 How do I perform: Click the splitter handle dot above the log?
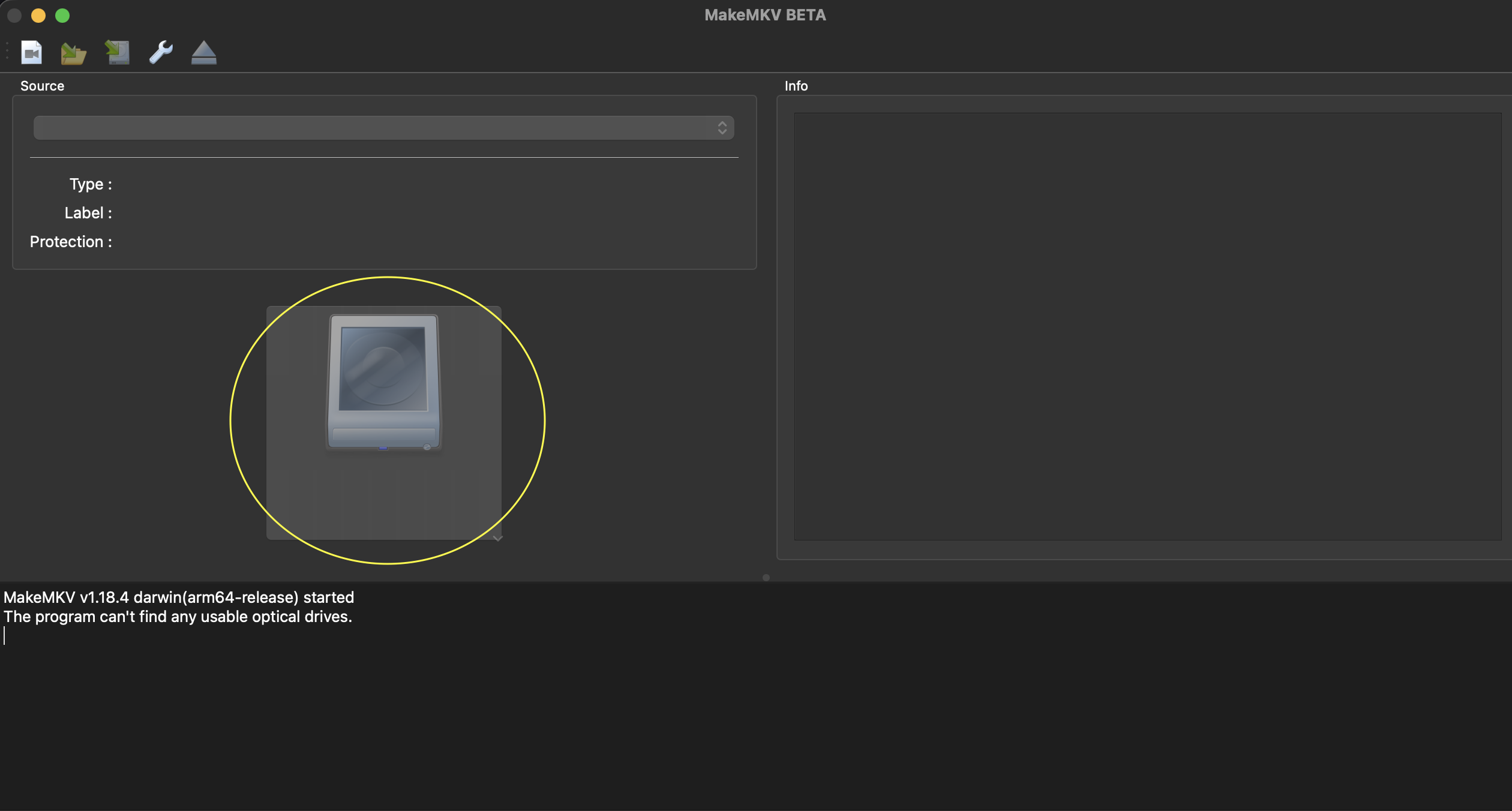[766, 578]
